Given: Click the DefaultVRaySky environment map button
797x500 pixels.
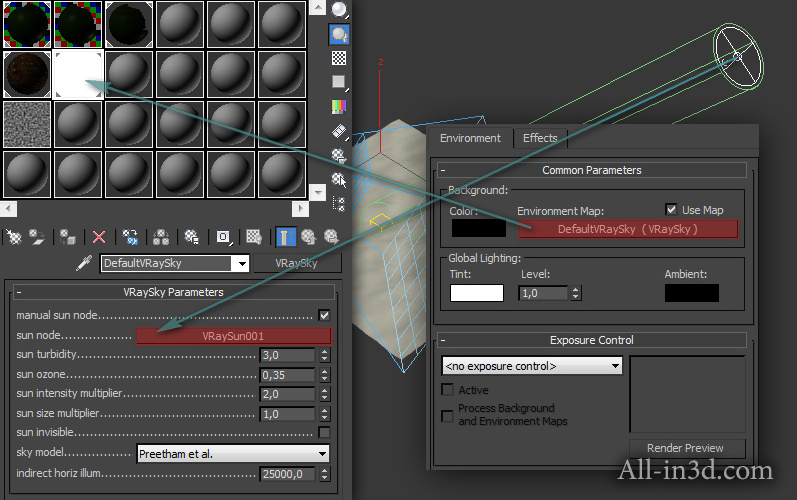Looking at the screenshot, I should pyautogui.click(x=627, y=229).
